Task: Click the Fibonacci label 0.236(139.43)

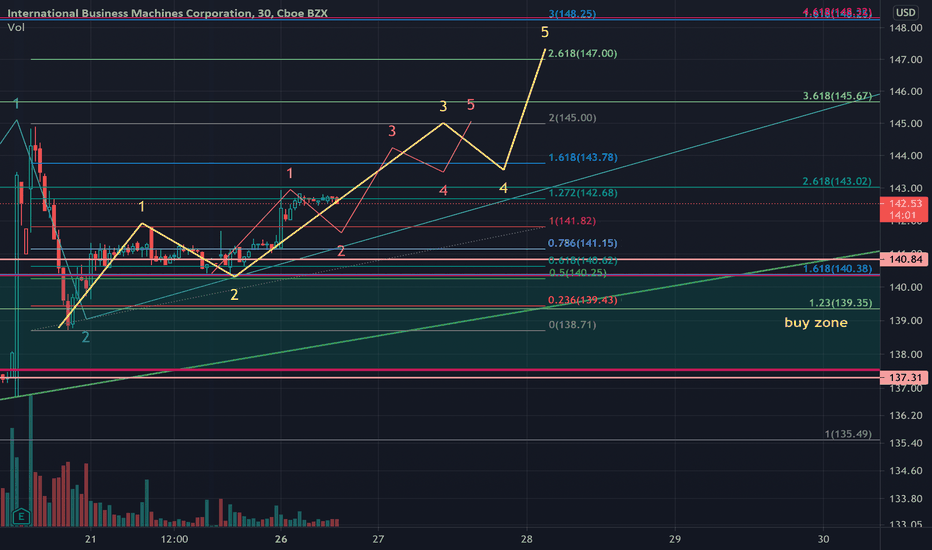Action: [x=582, y=300]
